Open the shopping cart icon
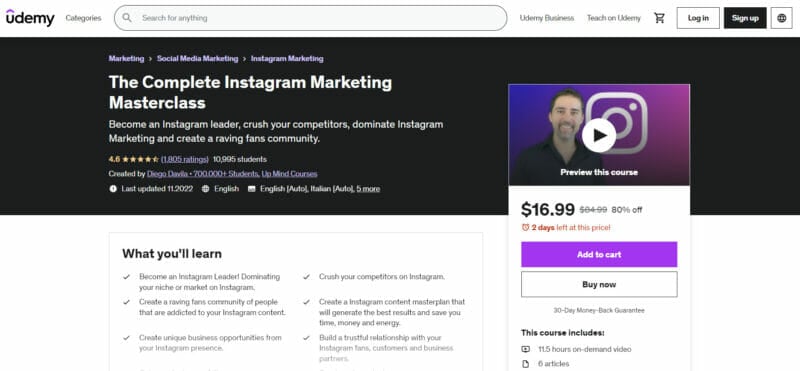 [659, 18]
